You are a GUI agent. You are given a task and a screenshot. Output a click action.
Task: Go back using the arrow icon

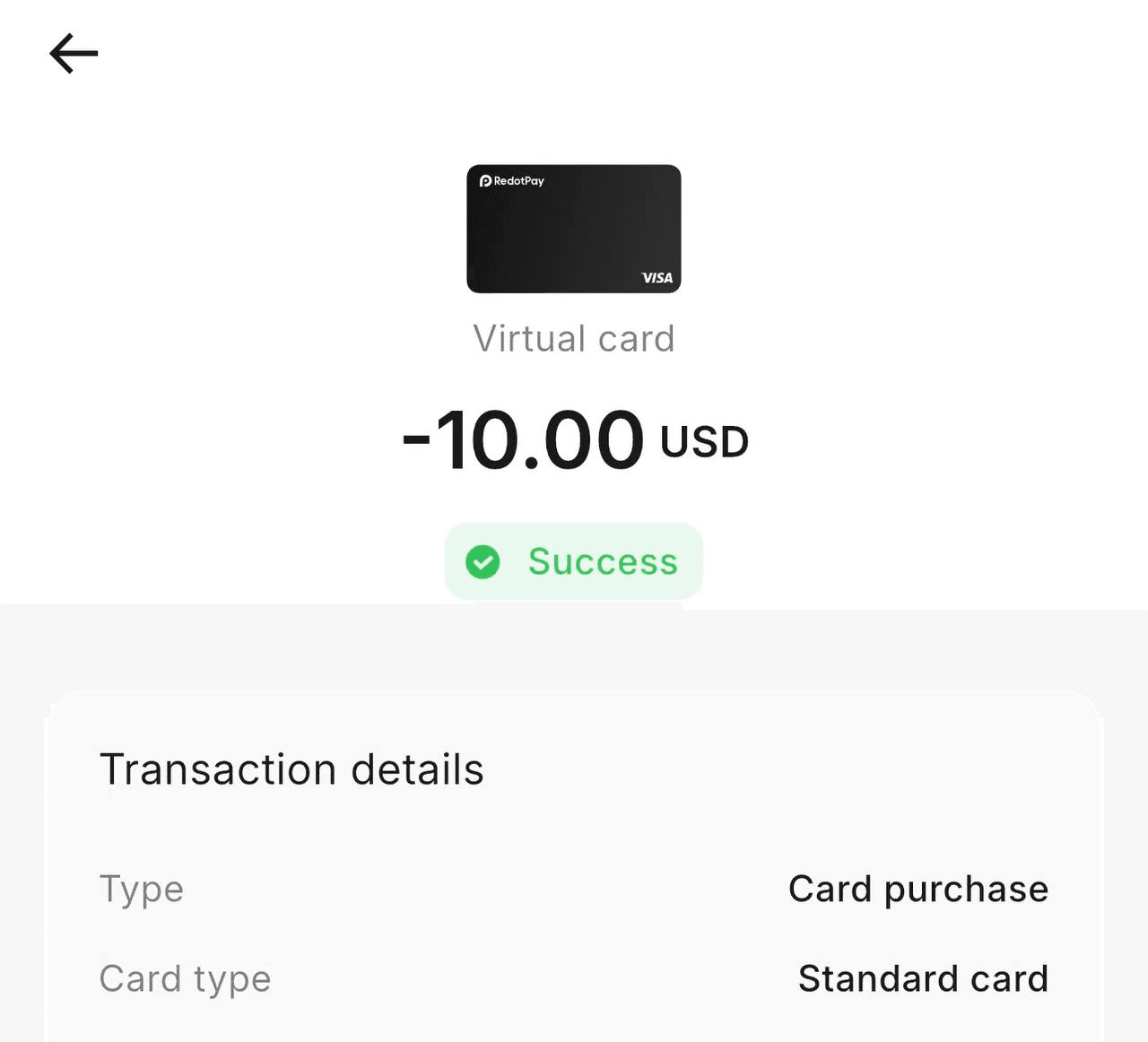click(74, 54)
